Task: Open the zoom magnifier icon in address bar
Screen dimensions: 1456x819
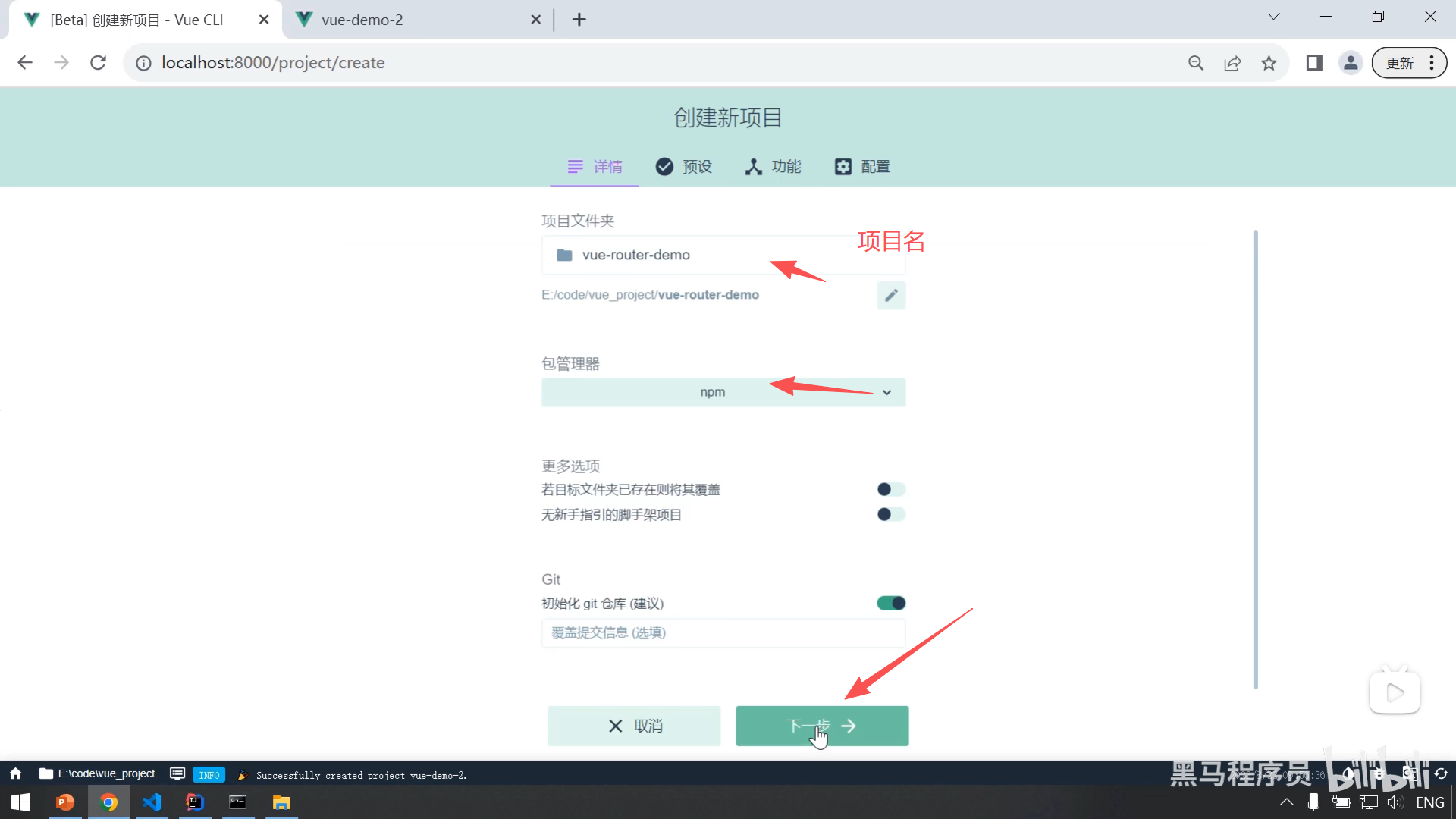Action: point(1196,63)
